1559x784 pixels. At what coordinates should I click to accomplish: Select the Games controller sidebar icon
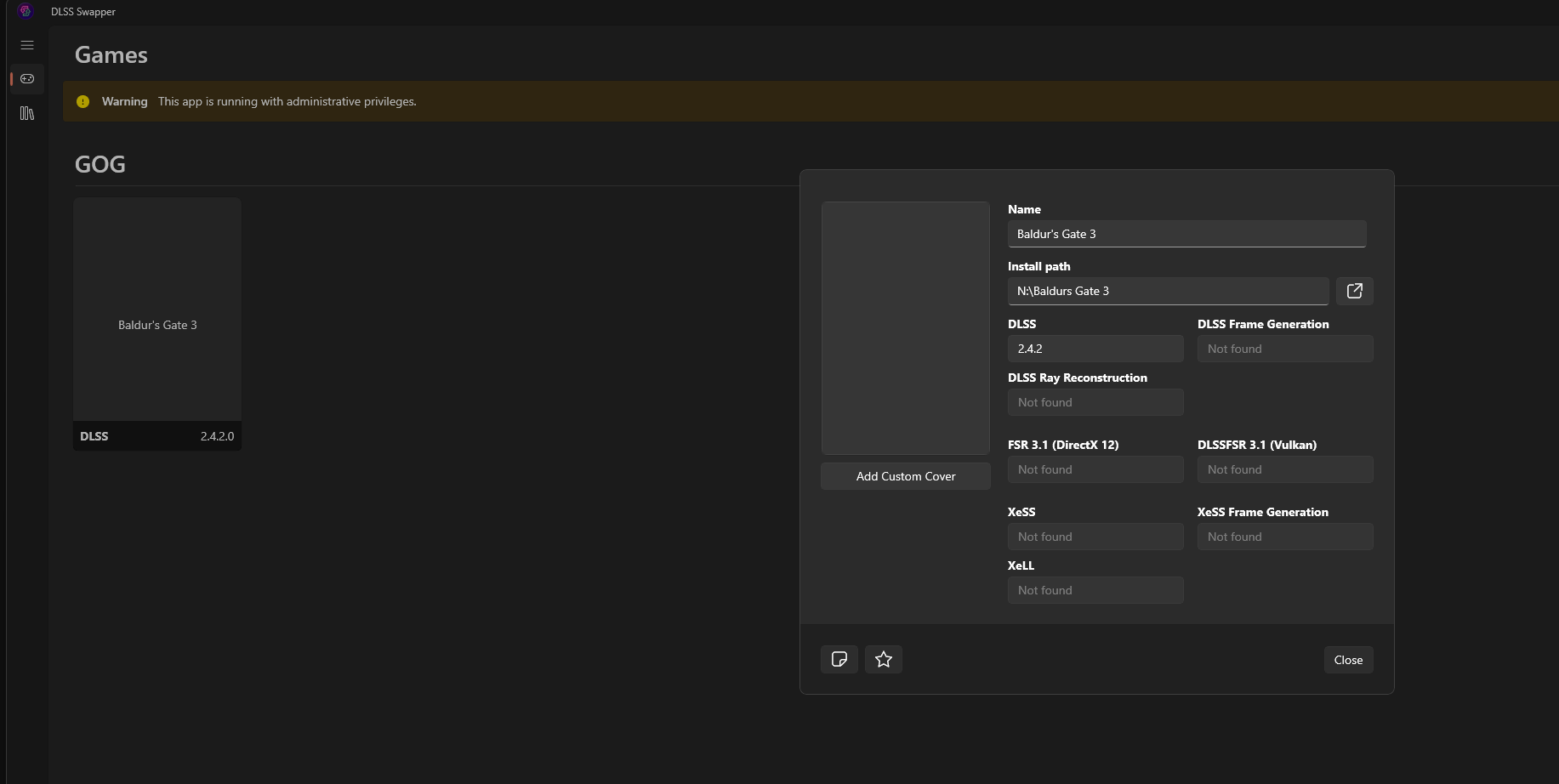coord(27,79)
